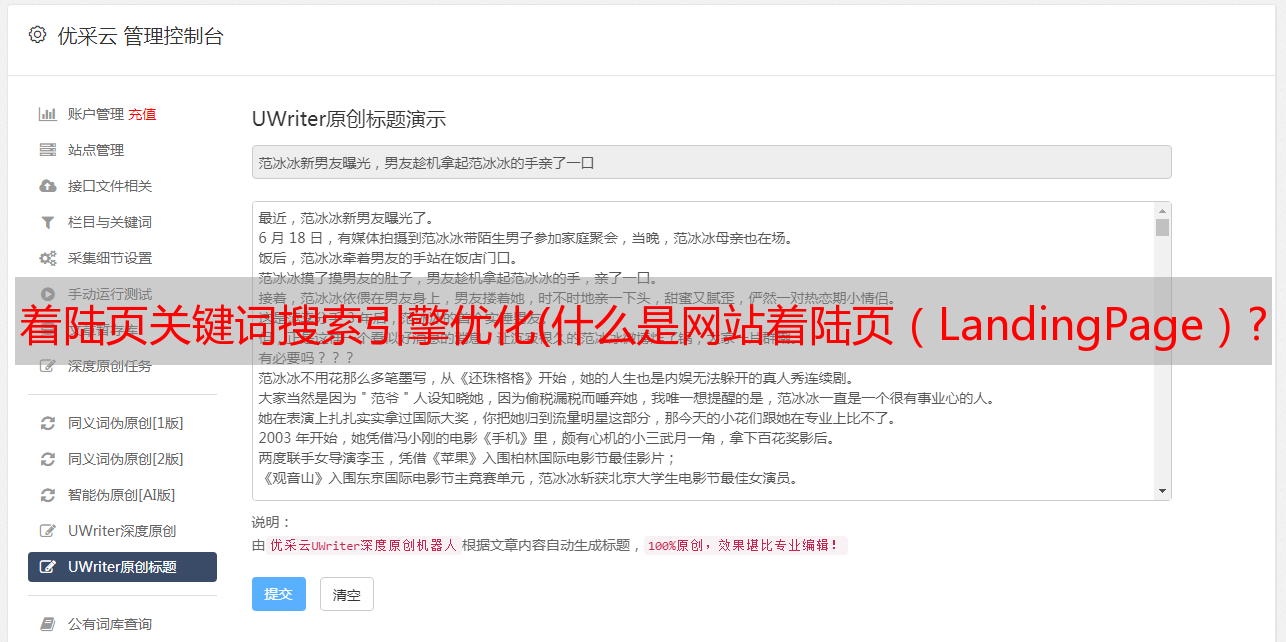1286x642 pixels.
Task: Clear the form using 清空 button
Action: pos(347,594)
